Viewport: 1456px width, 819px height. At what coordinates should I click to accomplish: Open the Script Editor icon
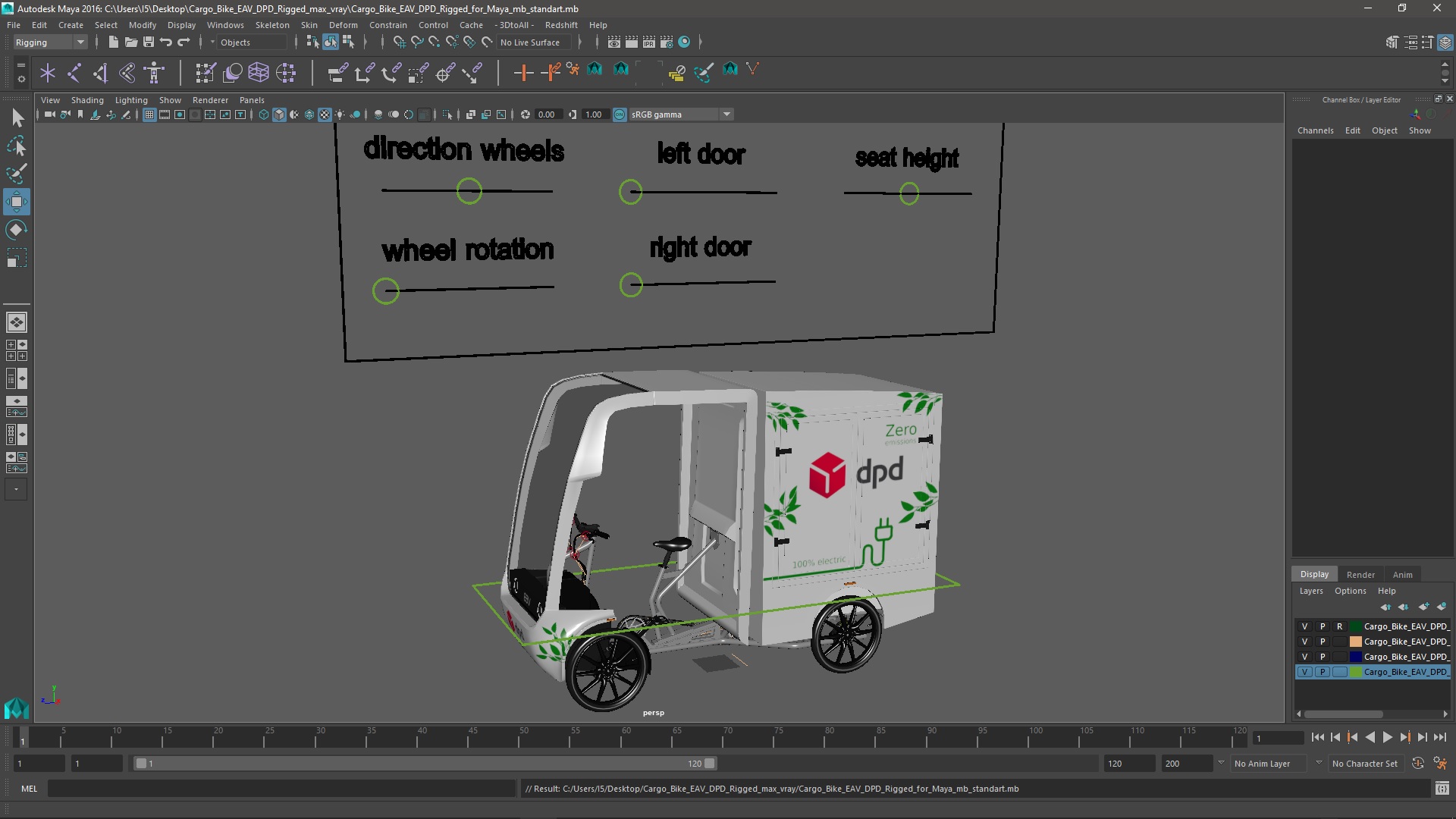(x=1442, y=789)
